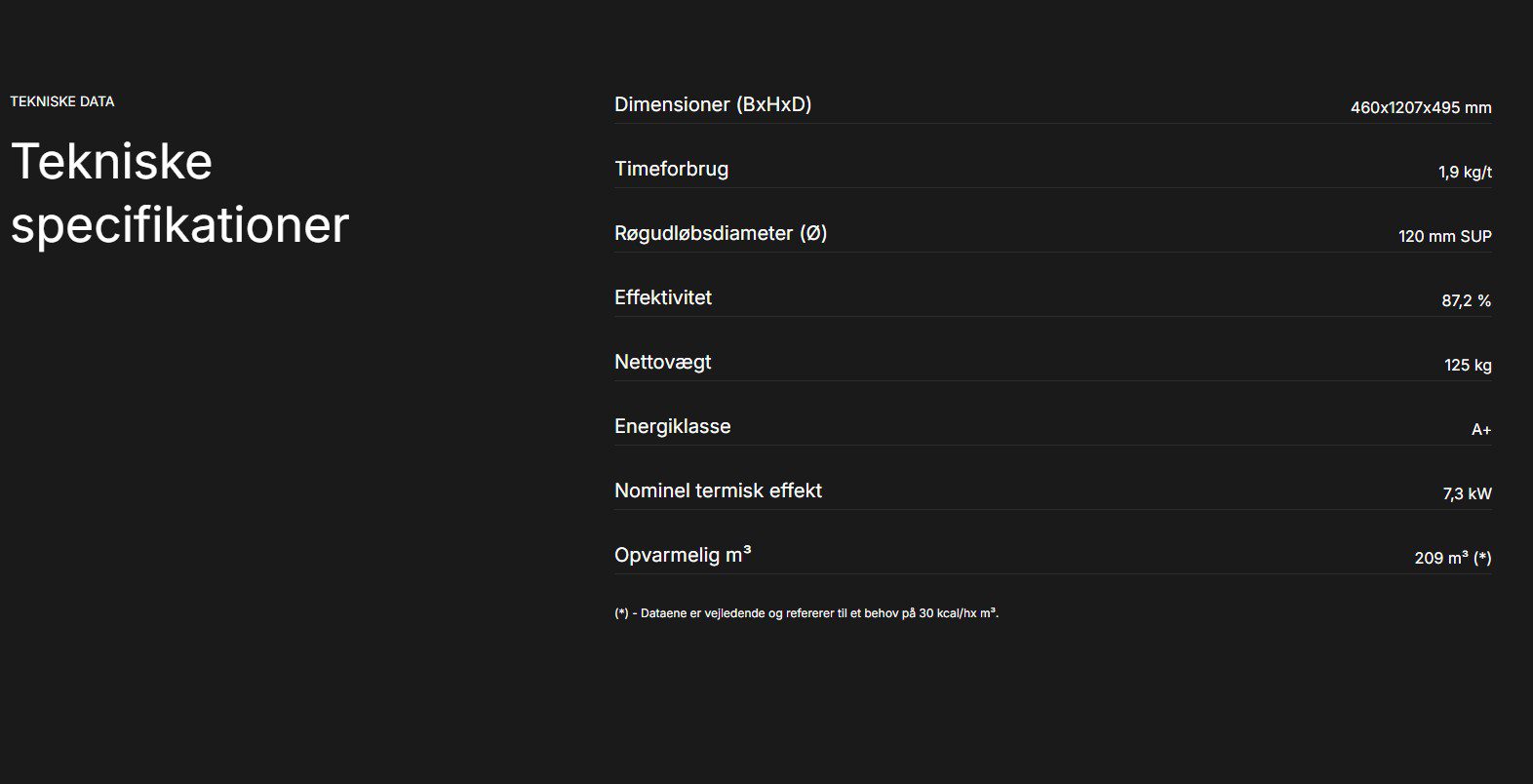
Task: Click the A+ energy class value
Action: click(x=1481, y=430)
